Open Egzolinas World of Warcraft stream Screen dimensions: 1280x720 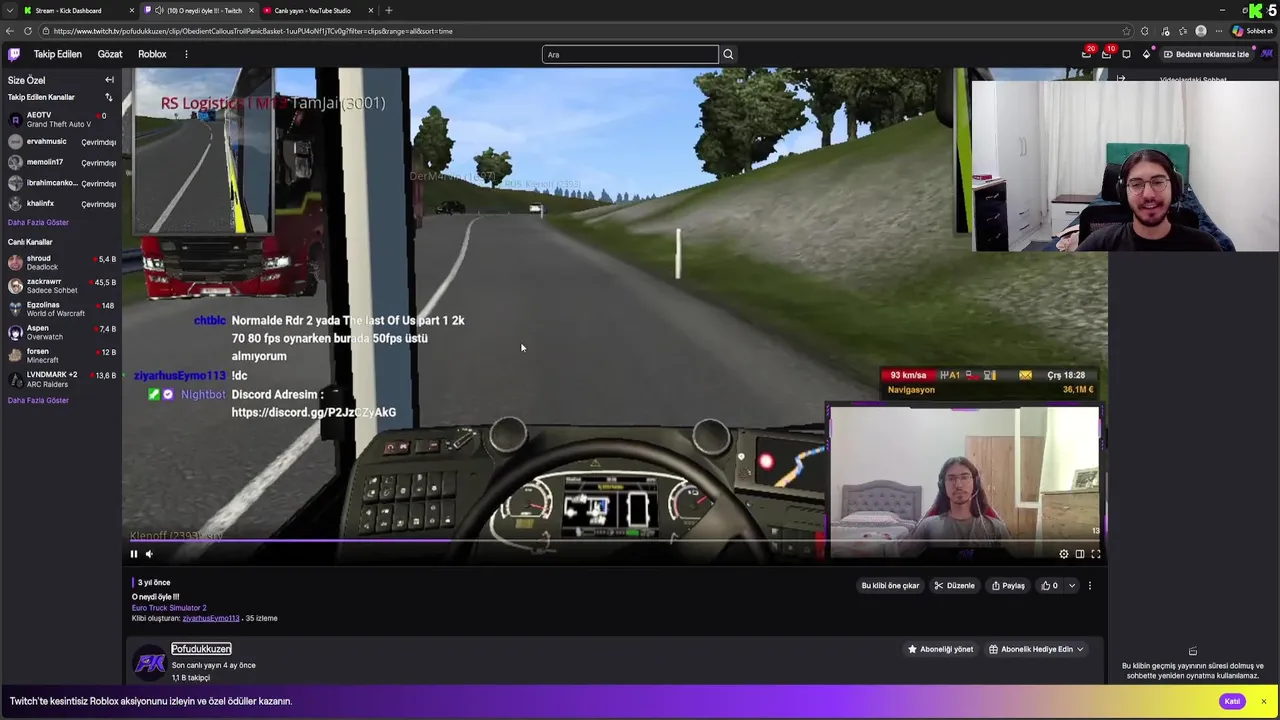tap(61, 309)
